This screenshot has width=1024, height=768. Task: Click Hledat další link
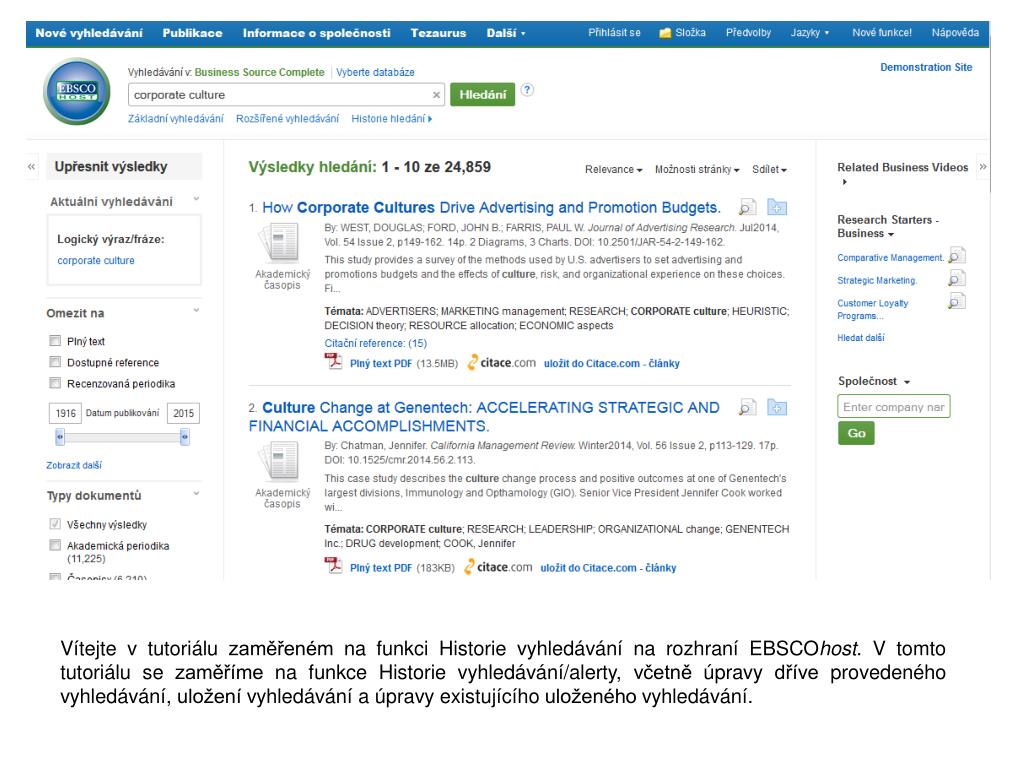point(861,338)
